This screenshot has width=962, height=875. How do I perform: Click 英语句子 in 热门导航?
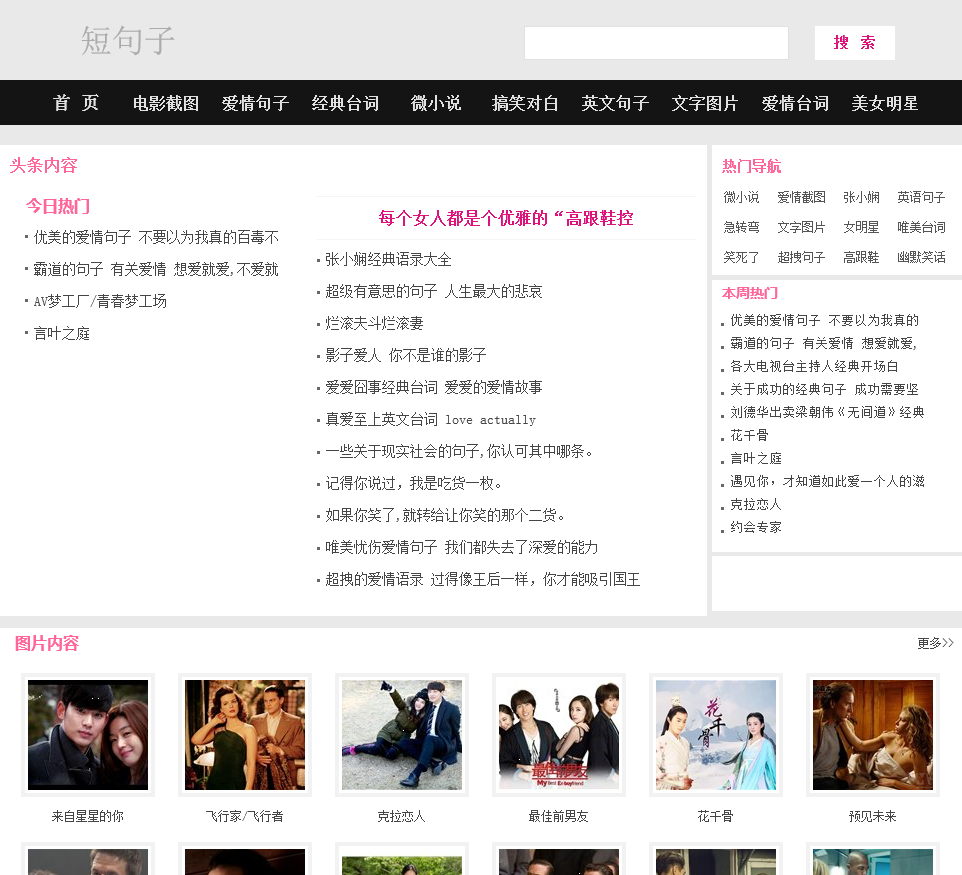coord(921,197)
